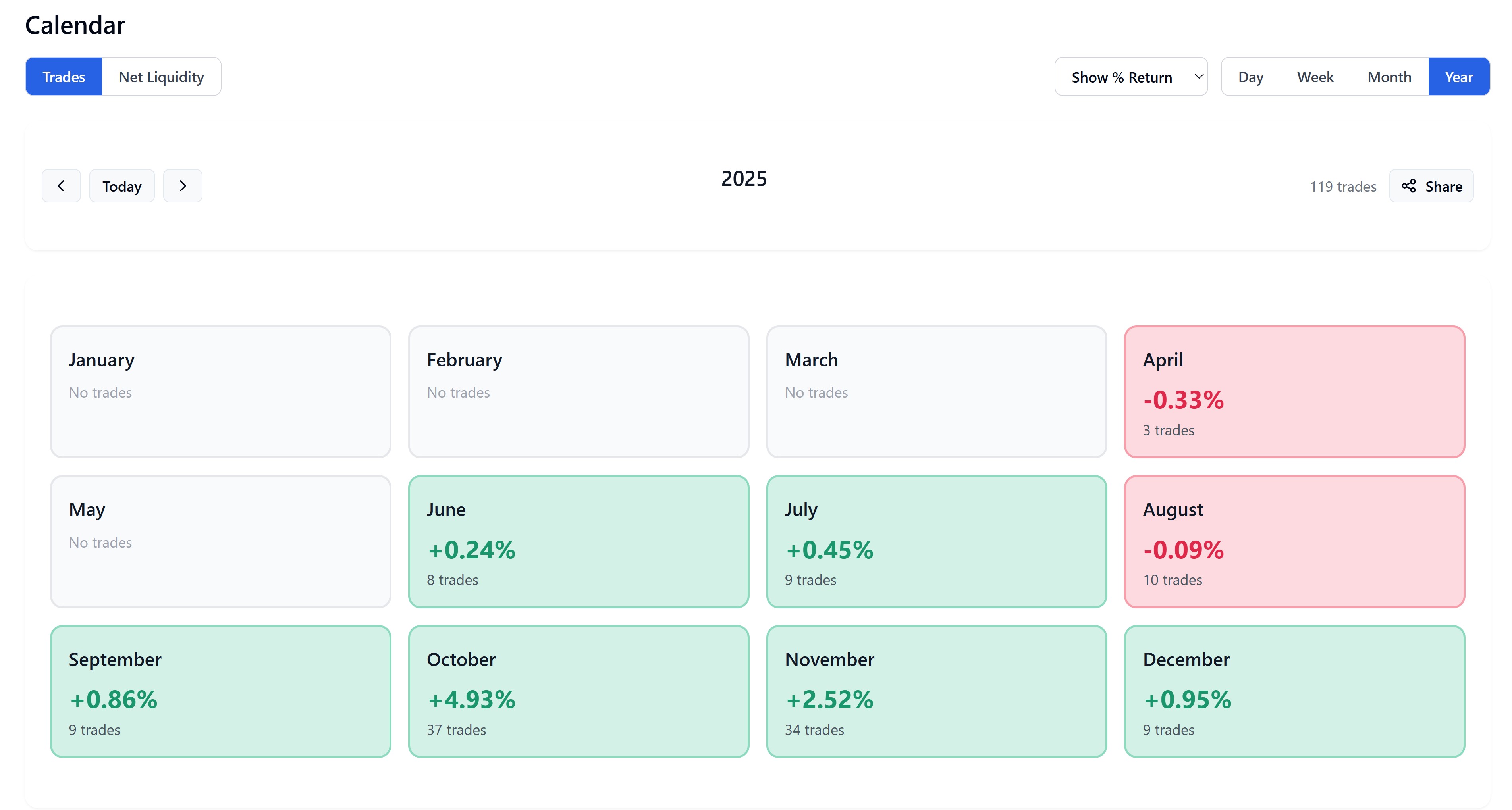The height and width of the screenshot is (810, 1512).
Task: Select the Month view
Action: [1389, 77]
